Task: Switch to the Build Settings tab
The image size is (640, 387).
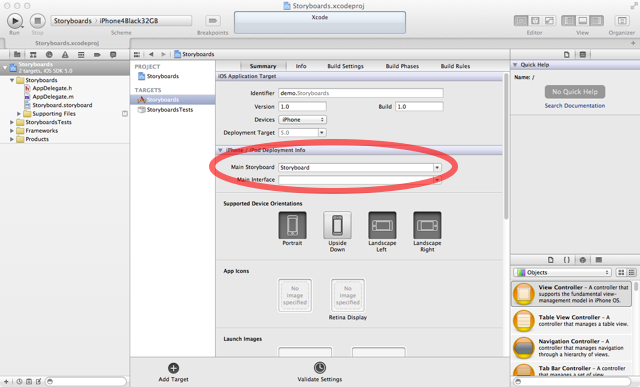Action: (345, 66)
